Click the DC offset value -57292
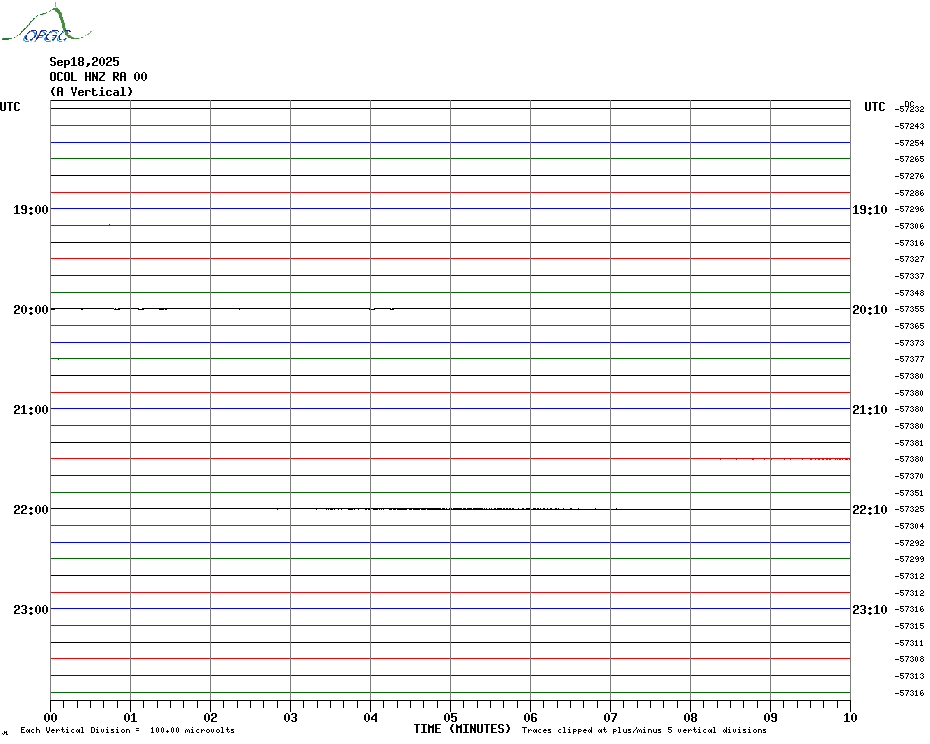 [910, 543]
